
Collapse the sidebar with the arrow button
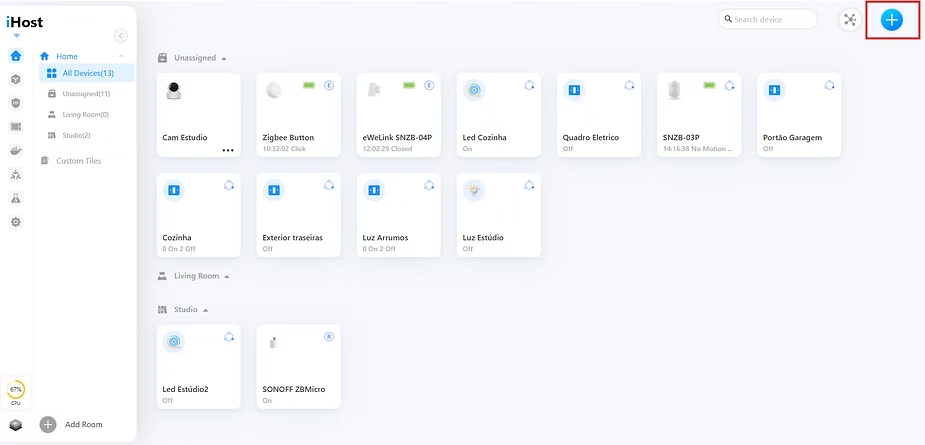tap(121, 36)
